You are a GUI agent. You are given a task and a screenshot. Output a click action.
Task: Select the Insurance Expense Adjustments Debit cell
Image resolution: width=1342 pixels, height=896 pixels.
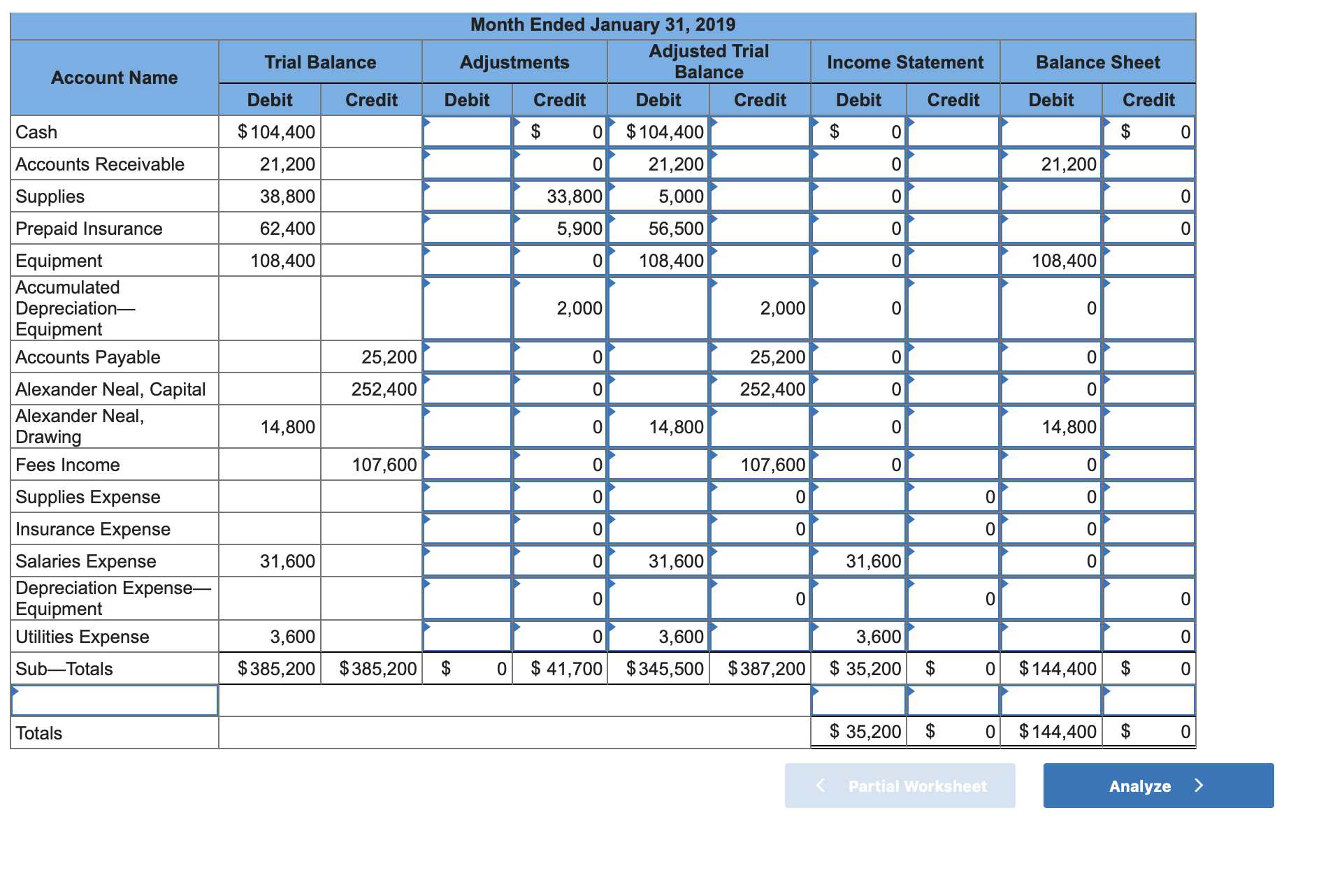tap(467, 529)
